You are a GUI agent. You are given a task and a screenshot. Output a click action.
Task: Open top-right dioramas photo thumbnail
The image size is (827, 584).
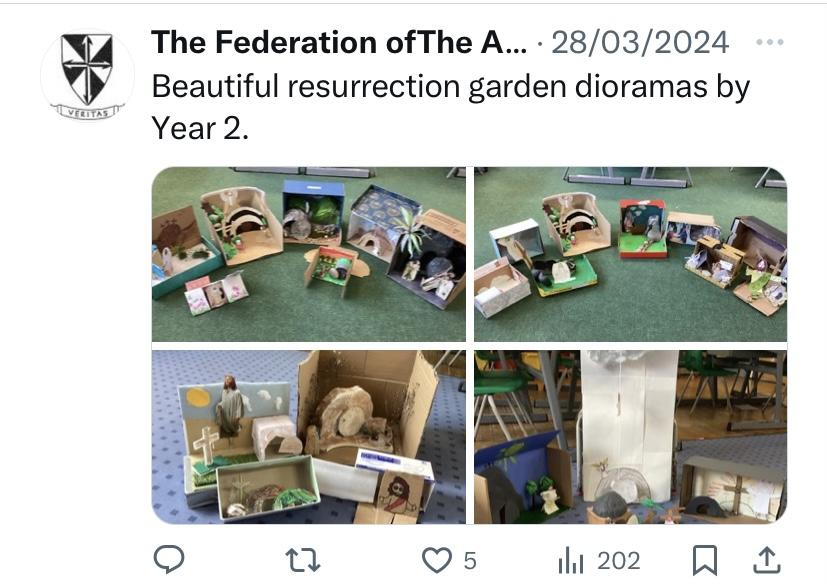[x=630, y=254]
